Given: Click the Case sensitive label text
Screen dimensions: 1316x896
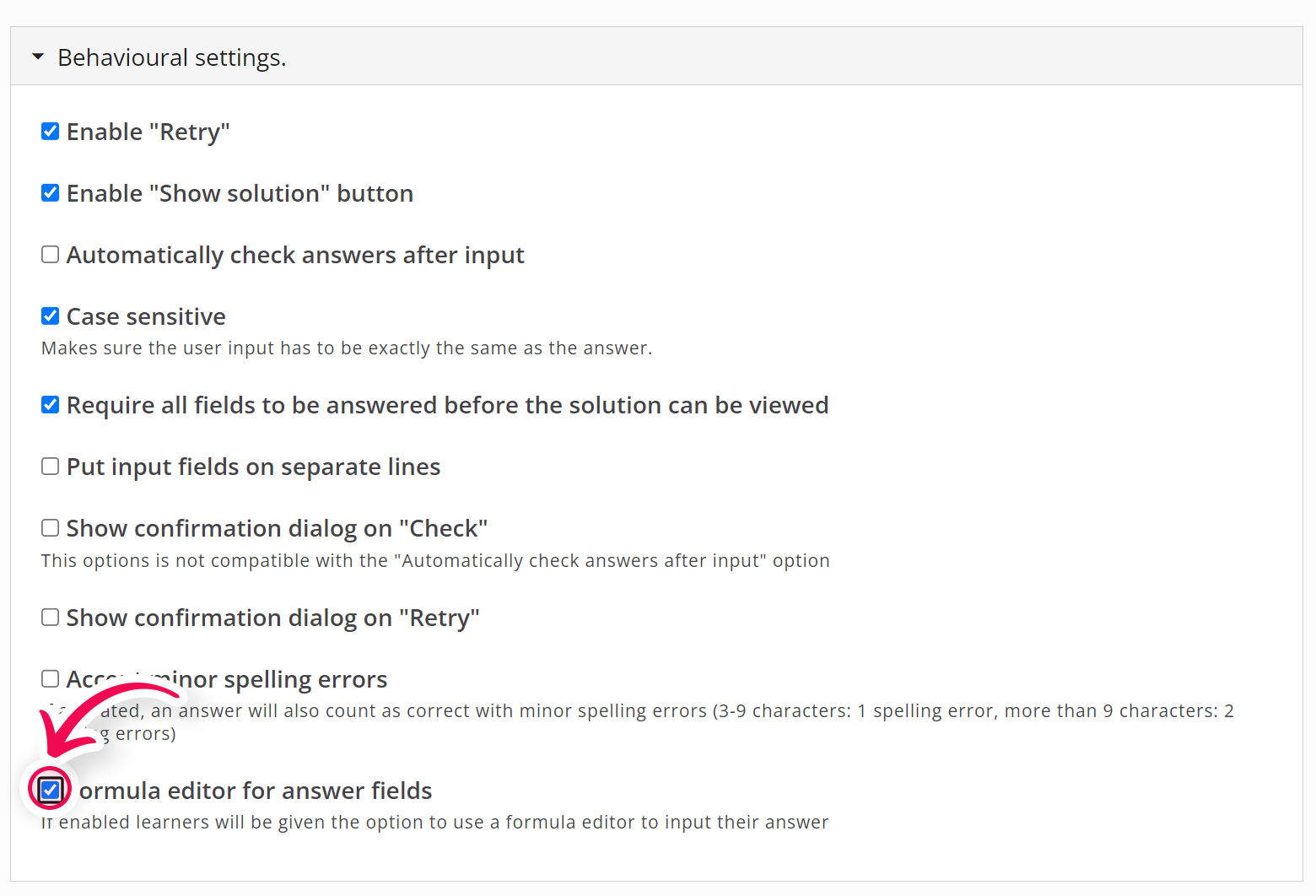Looking at the screenshot, I should click(x=146, y=316).
